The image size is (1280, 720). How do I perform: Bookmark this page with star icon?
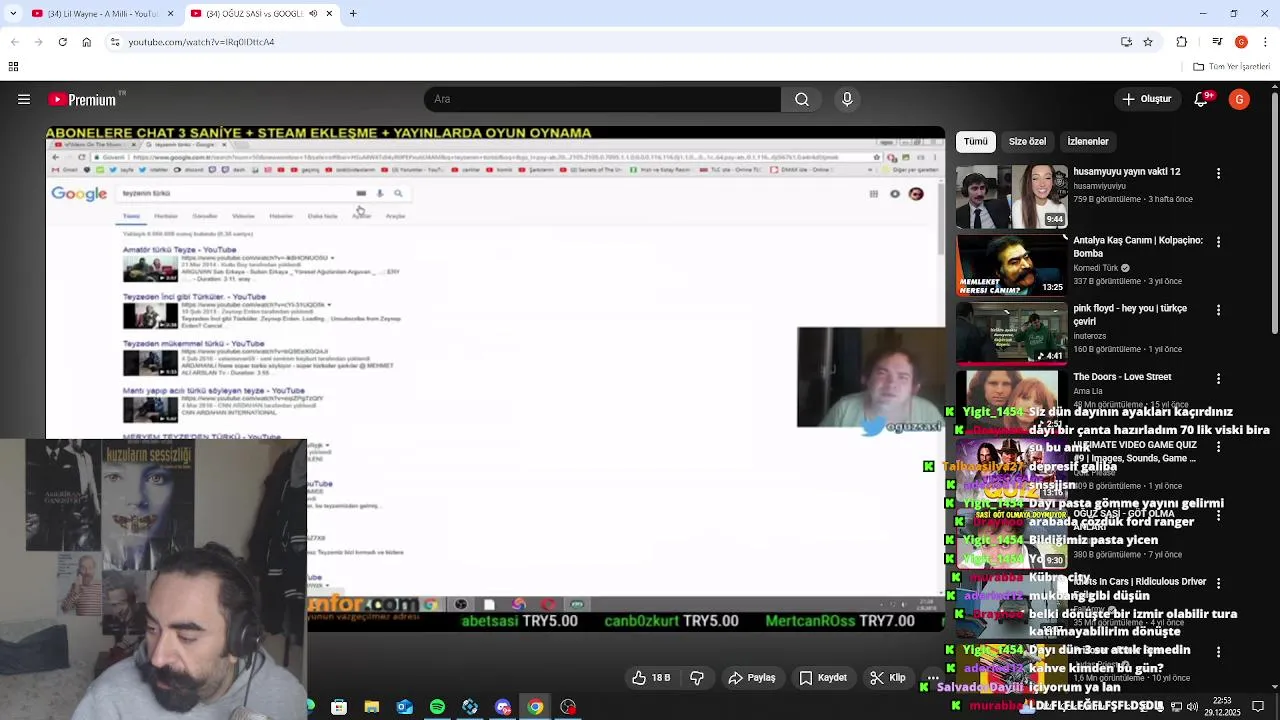pyautogui.click(x=1148, y=42)
